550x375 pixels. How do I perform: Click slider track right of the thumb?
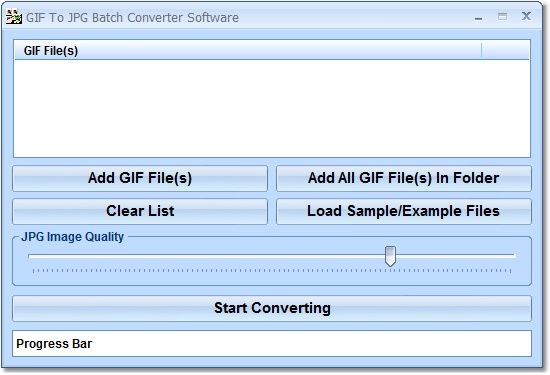(x=455, y=256)
